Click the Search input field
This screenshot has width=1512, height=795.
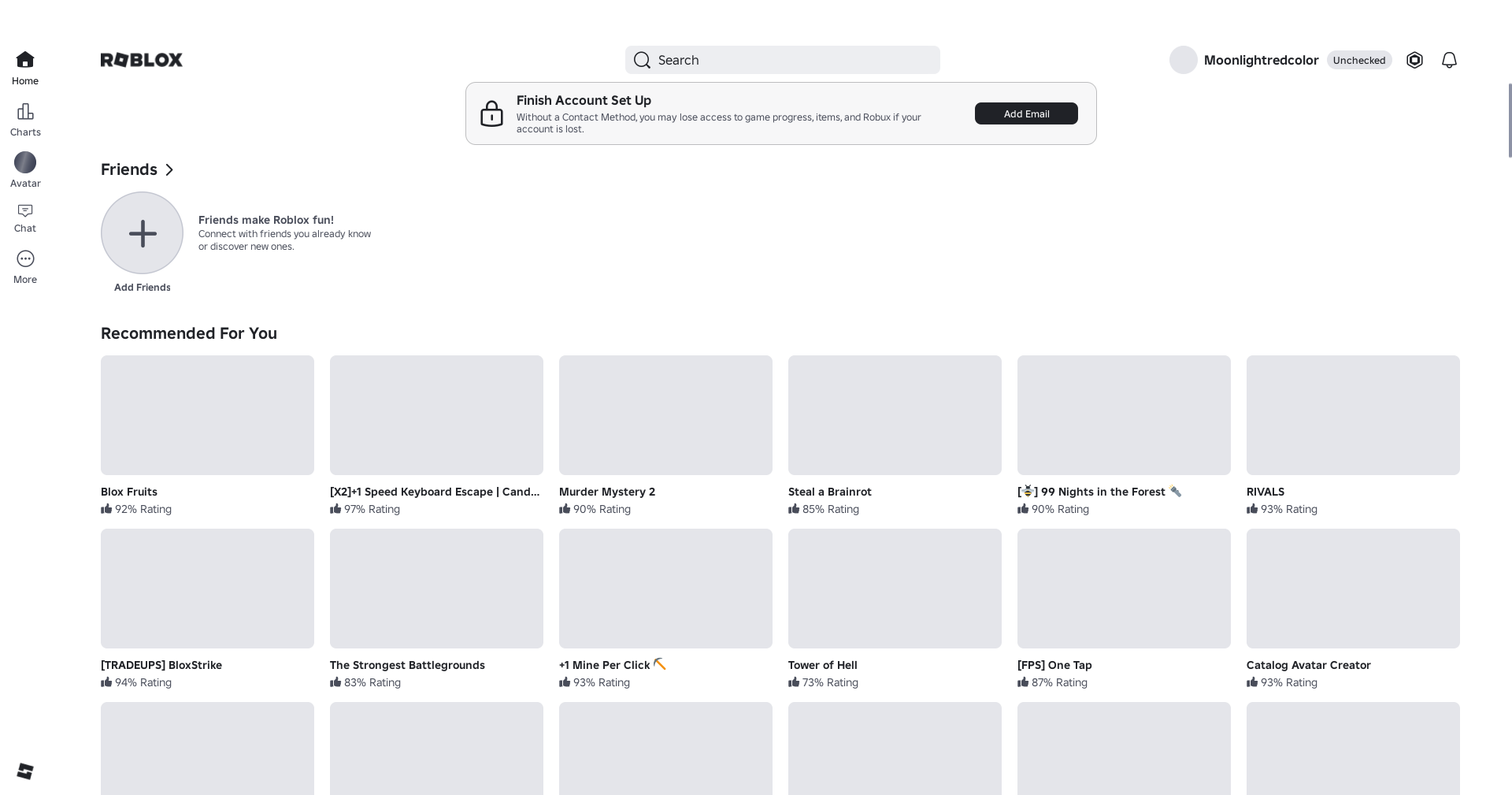[x=783, y=60]
